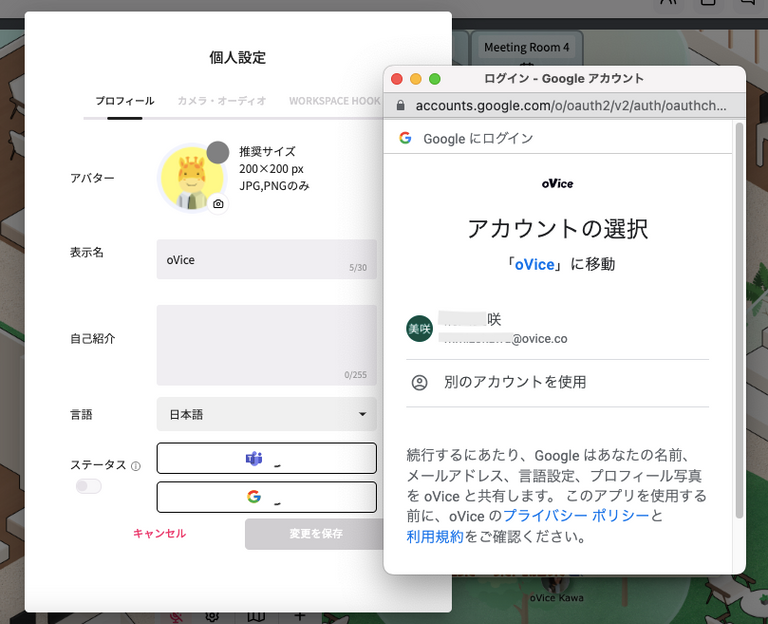Viewport: 768px width, 624px height.
Task: Click the info icon next to ステータス
Action: click(x=136, y=466)
